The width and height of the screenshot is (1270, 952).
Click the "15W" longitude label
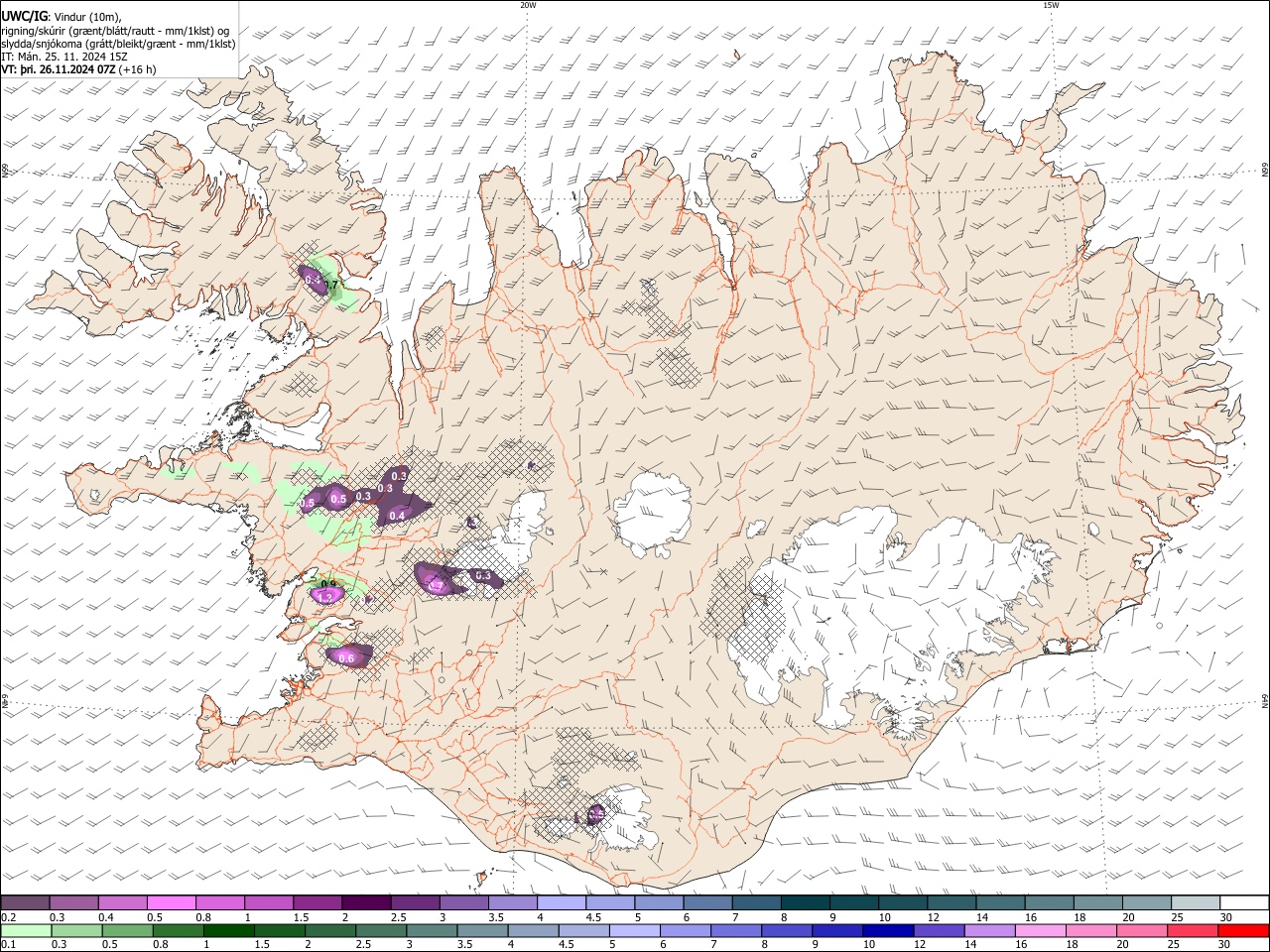[x=1051, y=5]
